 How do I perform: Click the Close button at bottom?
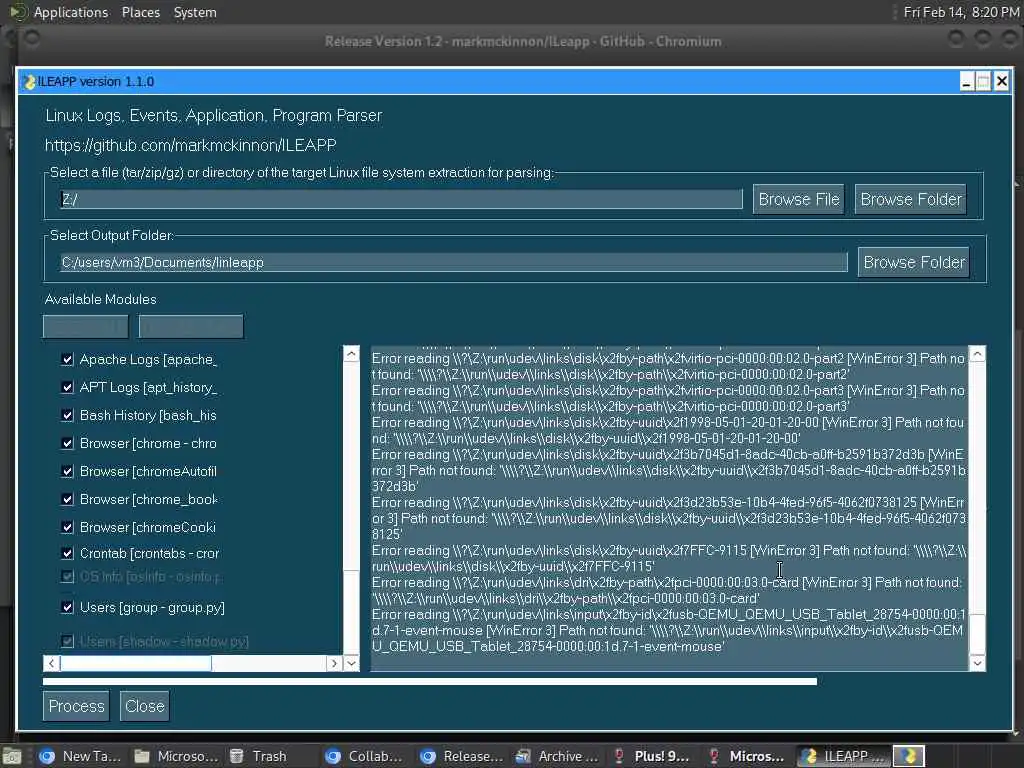pyautogui.click(x=144, y=706)
